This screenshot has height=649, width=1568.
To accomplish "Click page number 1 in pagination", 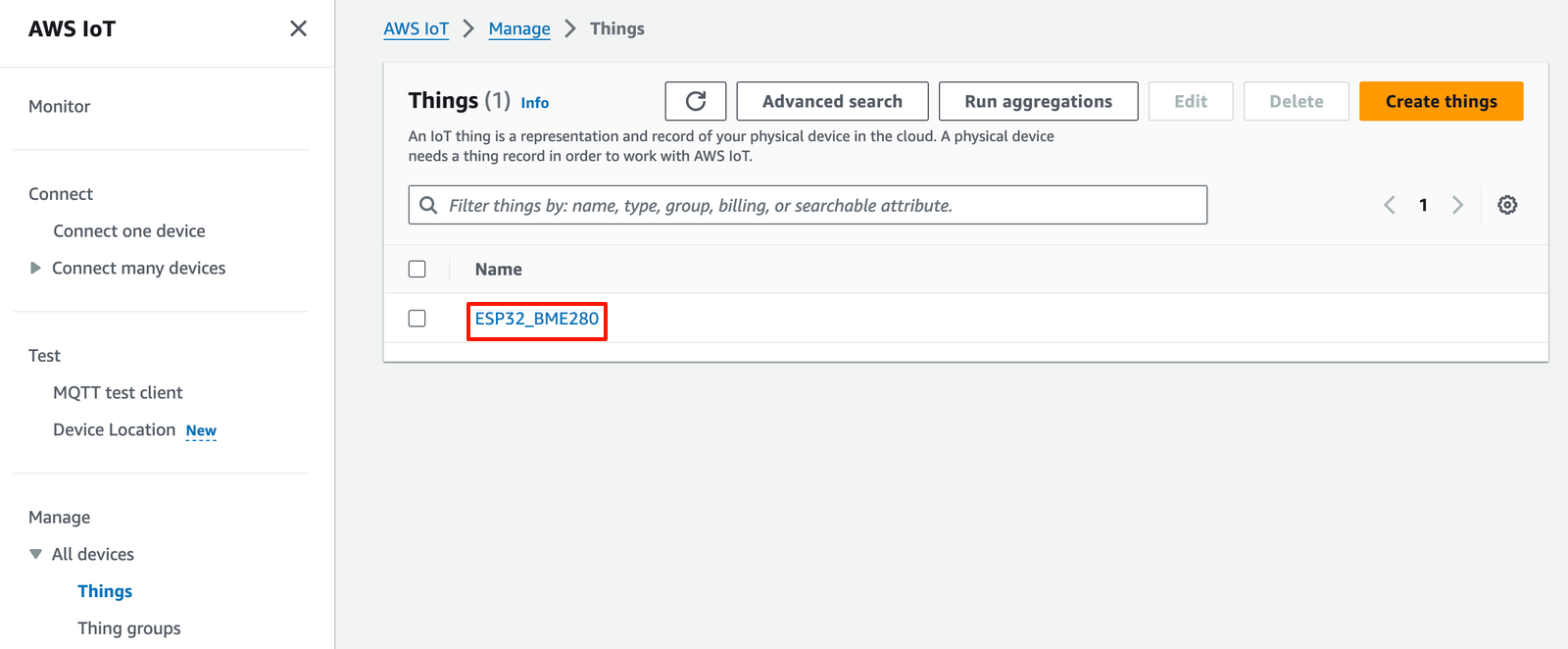I will pos(1423,205).
